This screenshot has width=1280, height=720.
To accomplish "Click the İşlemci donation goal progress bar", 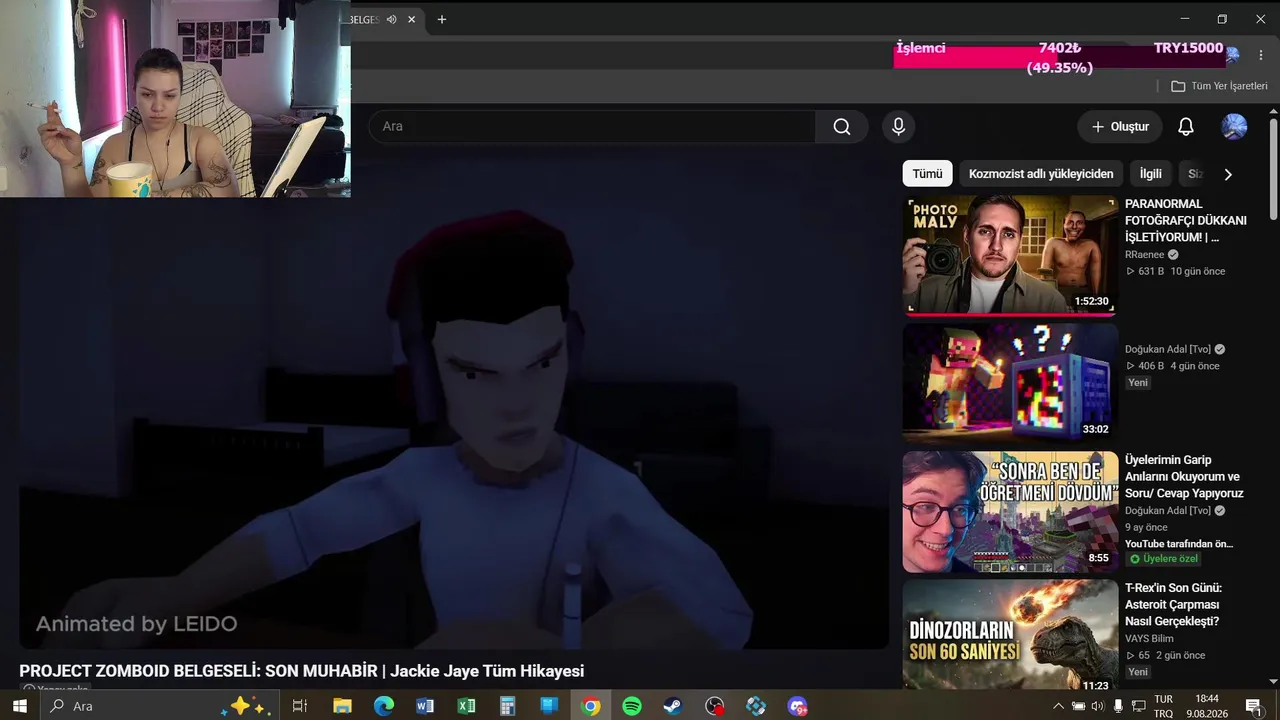I will [x=1060, y=58].
